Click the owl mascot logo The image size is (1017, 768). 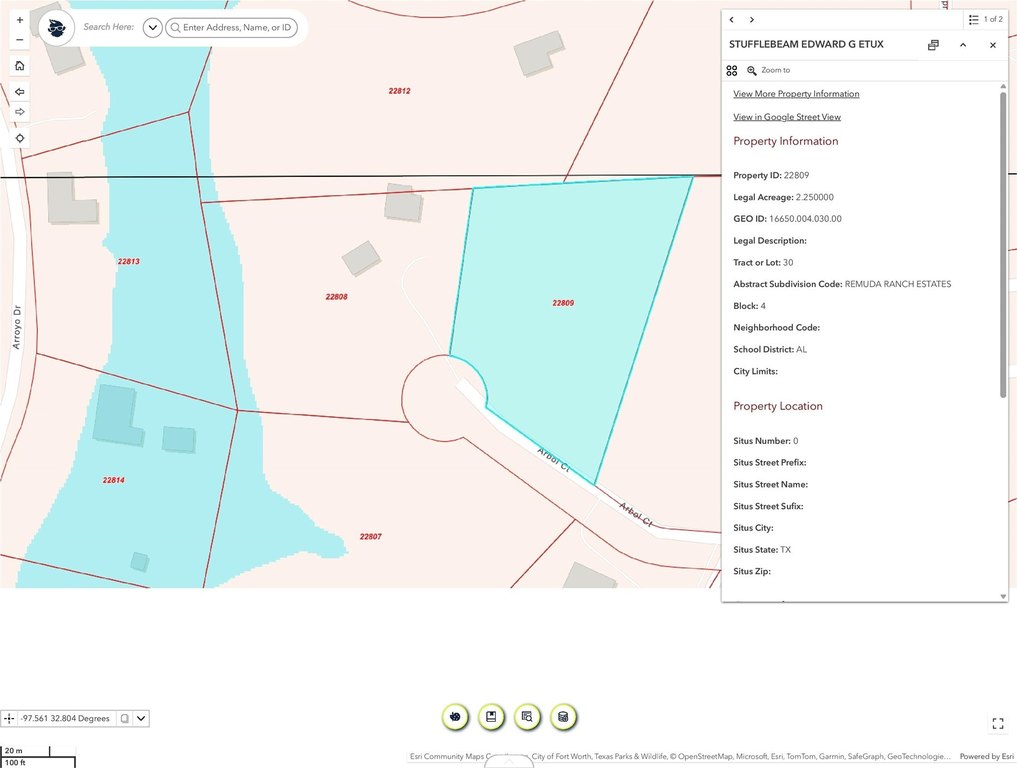coord(56,28)
